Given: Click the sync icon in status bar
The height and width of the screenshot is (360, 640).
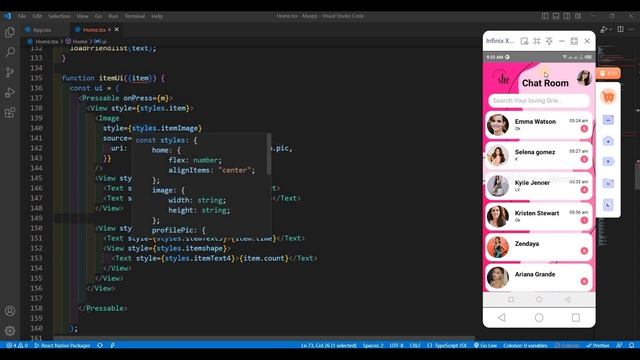Looking at the screenshot, I should pos(100,345).
